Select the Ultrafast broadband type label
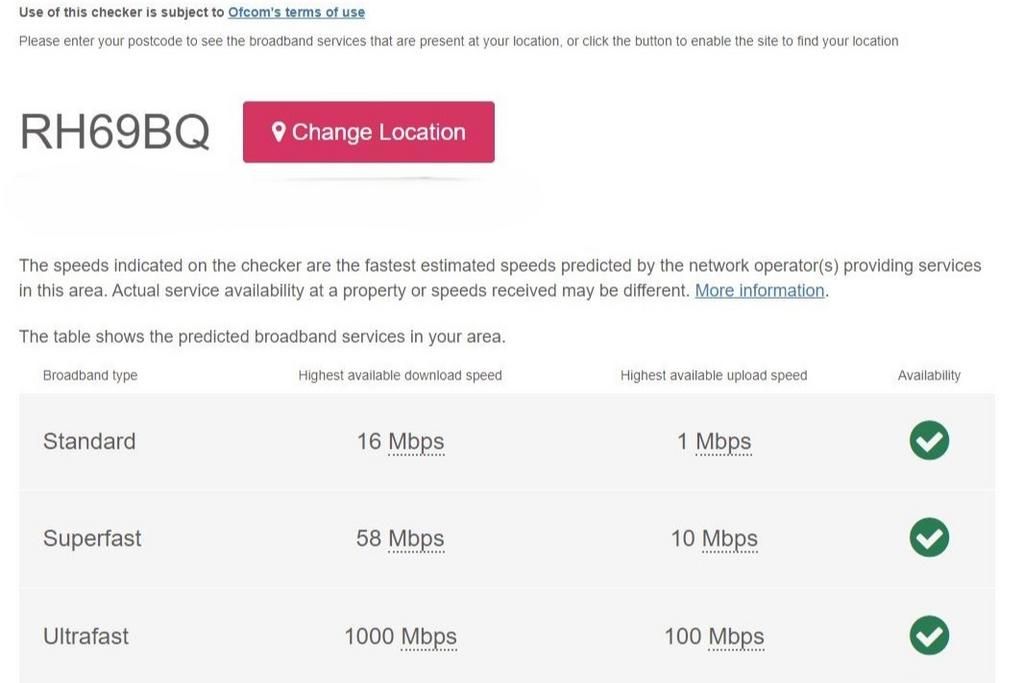This screenshot has width=1024, height=683. 86,637
